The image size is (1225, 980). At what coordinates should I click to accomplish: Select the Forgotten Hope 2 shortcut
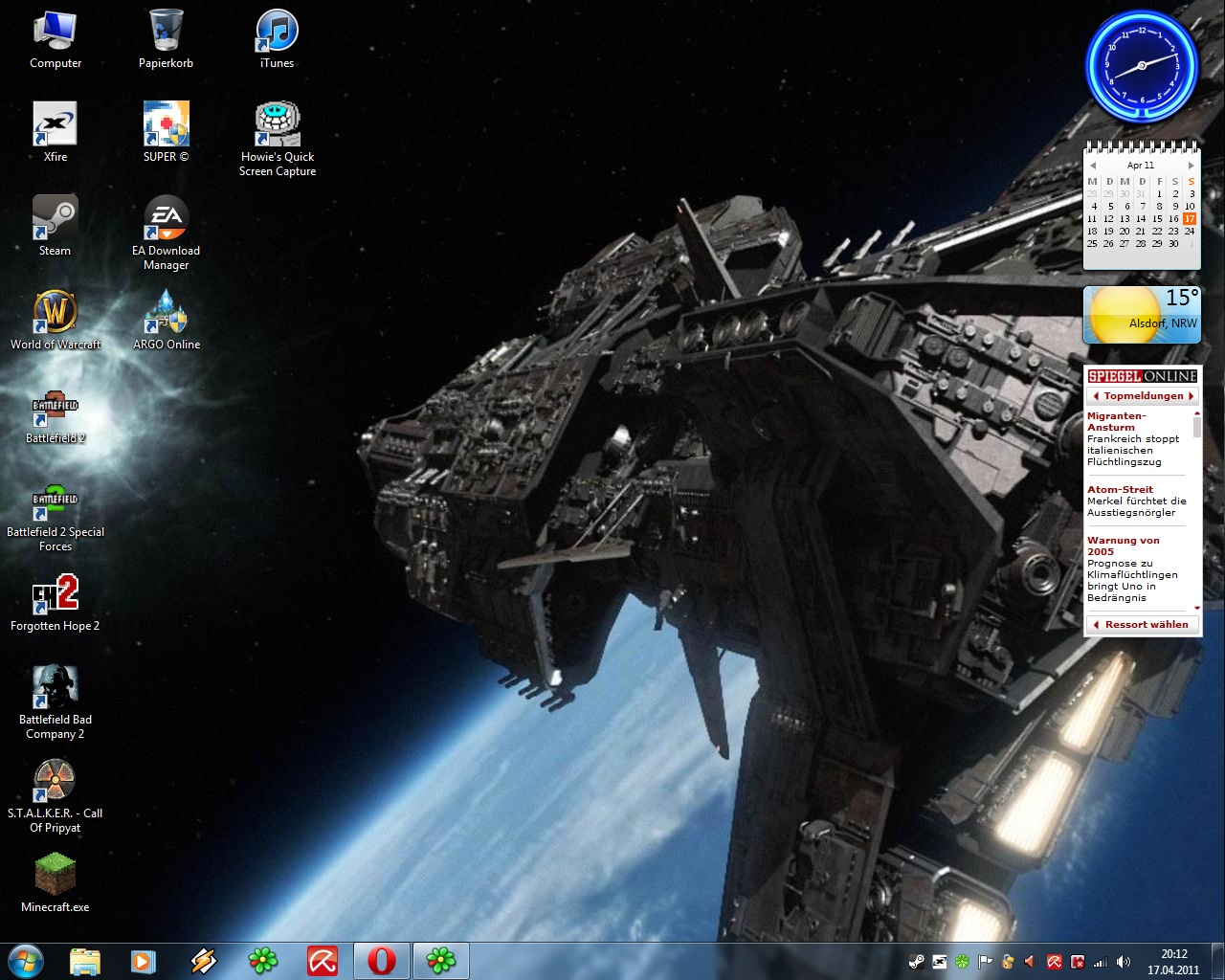[55, 601]
